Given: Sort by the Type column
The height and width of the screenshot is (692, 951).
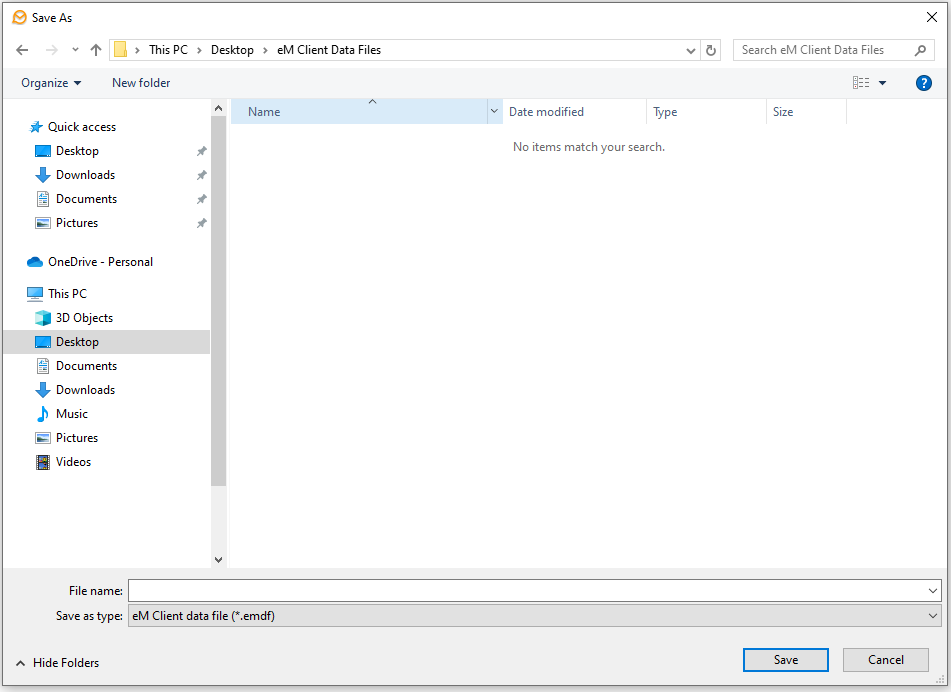Looking at the screenshot, I should click(x=706, y=112).
